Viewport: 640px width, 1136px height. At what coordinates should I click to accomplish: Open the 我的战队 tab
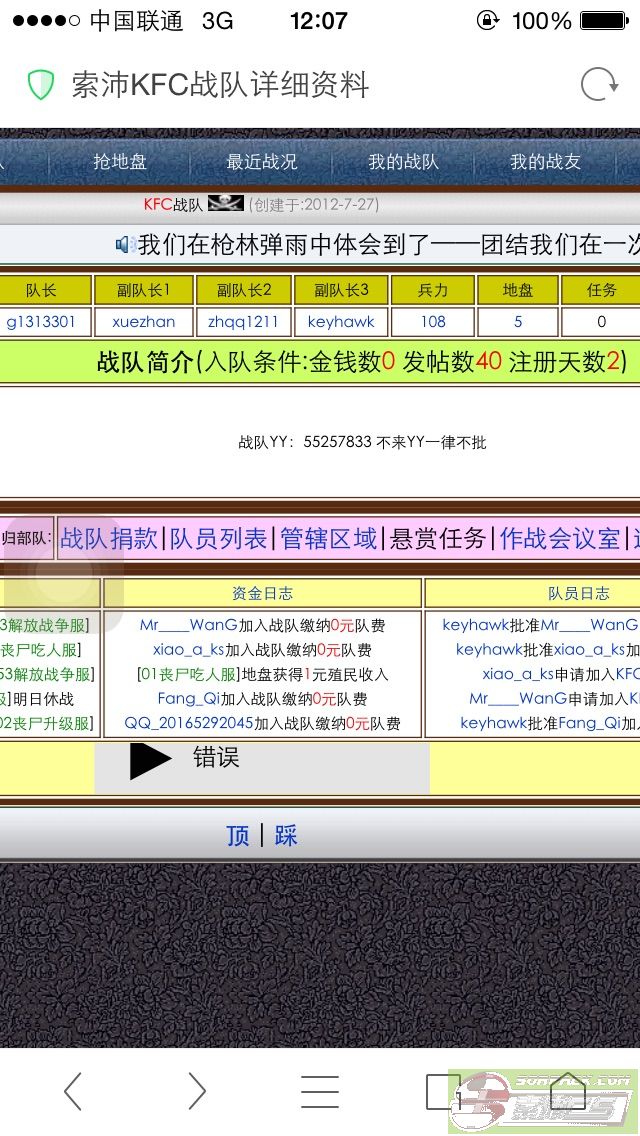[403, 161]
